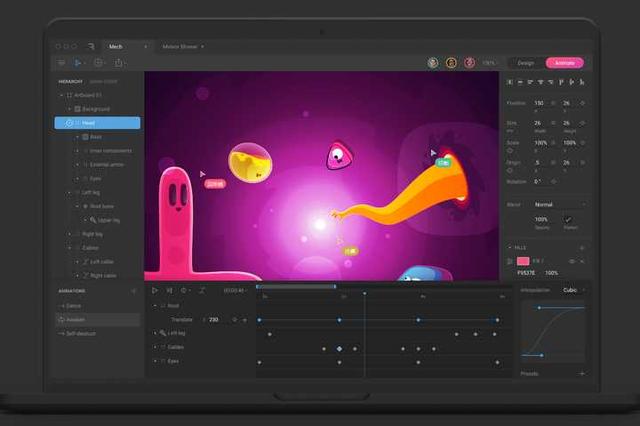The image size is (640, 426).
Task: Collapse the Left leg hierarchy item
Action: pos(69,192)
